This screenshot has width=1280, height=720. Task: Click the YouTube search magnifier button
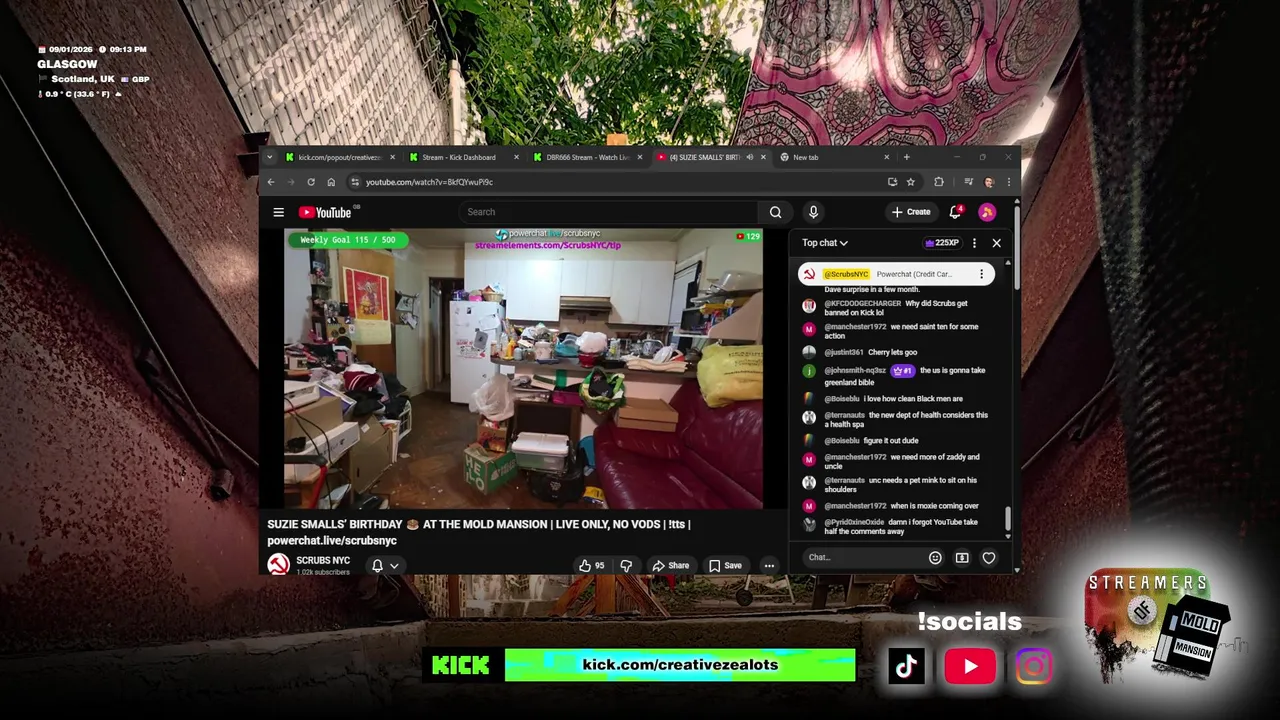click(775, 212)
